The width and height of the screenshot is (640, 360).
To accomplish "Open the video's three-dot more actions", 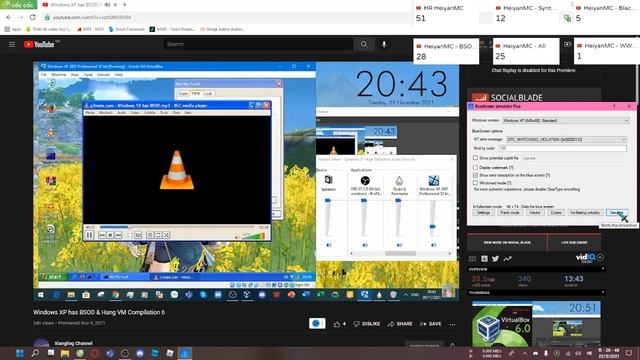I will (452, 324).
